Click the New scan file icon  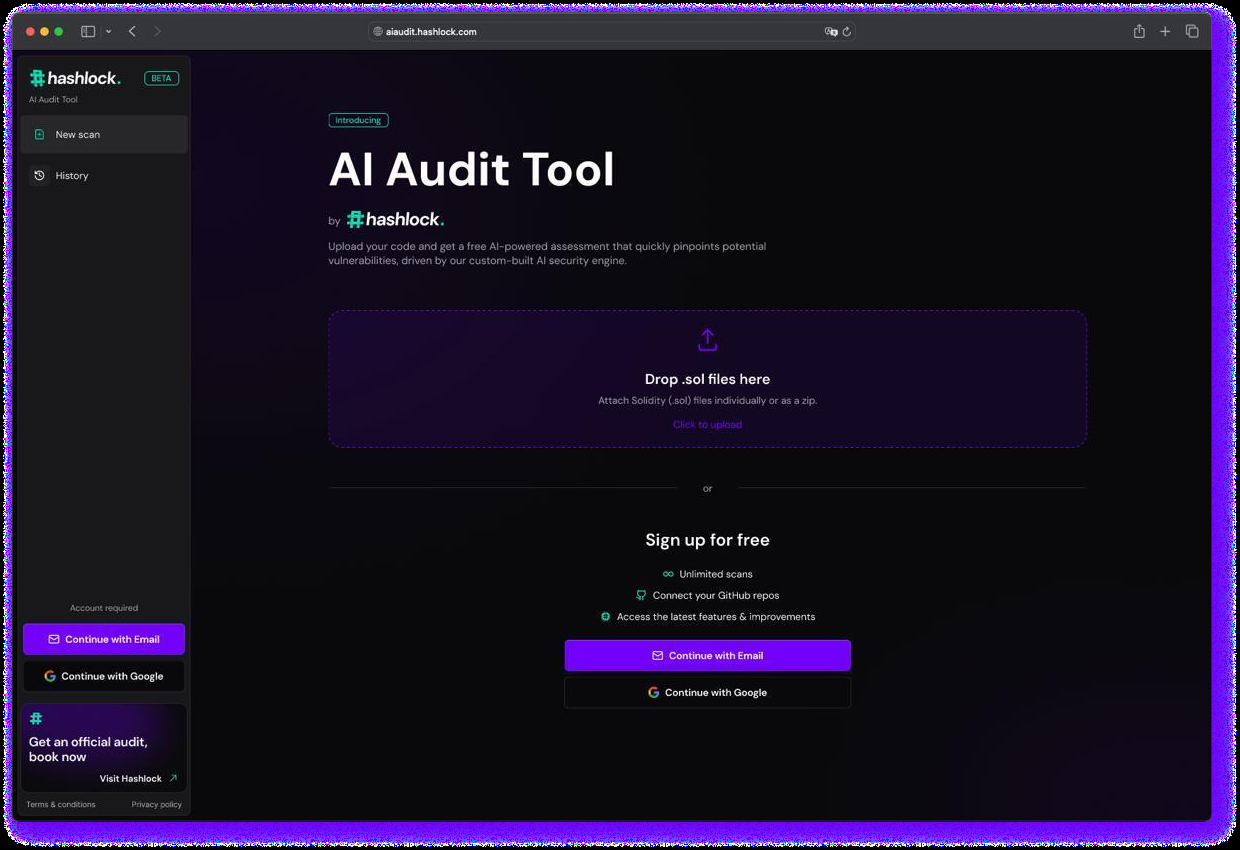point(39,135)
